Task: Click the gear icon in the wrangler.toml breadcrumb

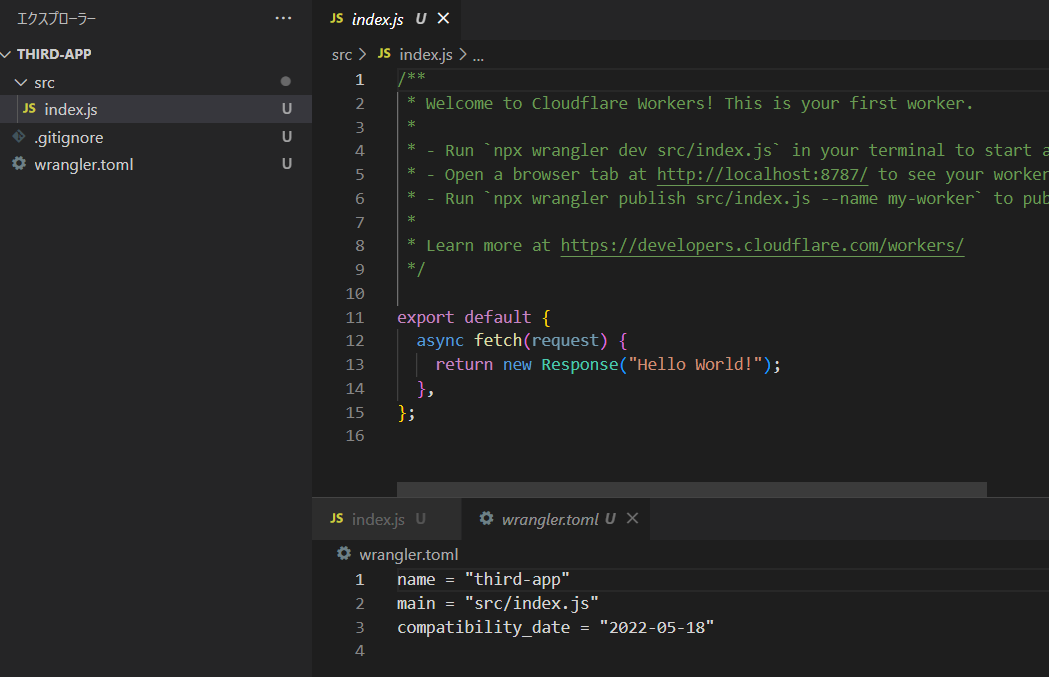Action: pos(344,554)
